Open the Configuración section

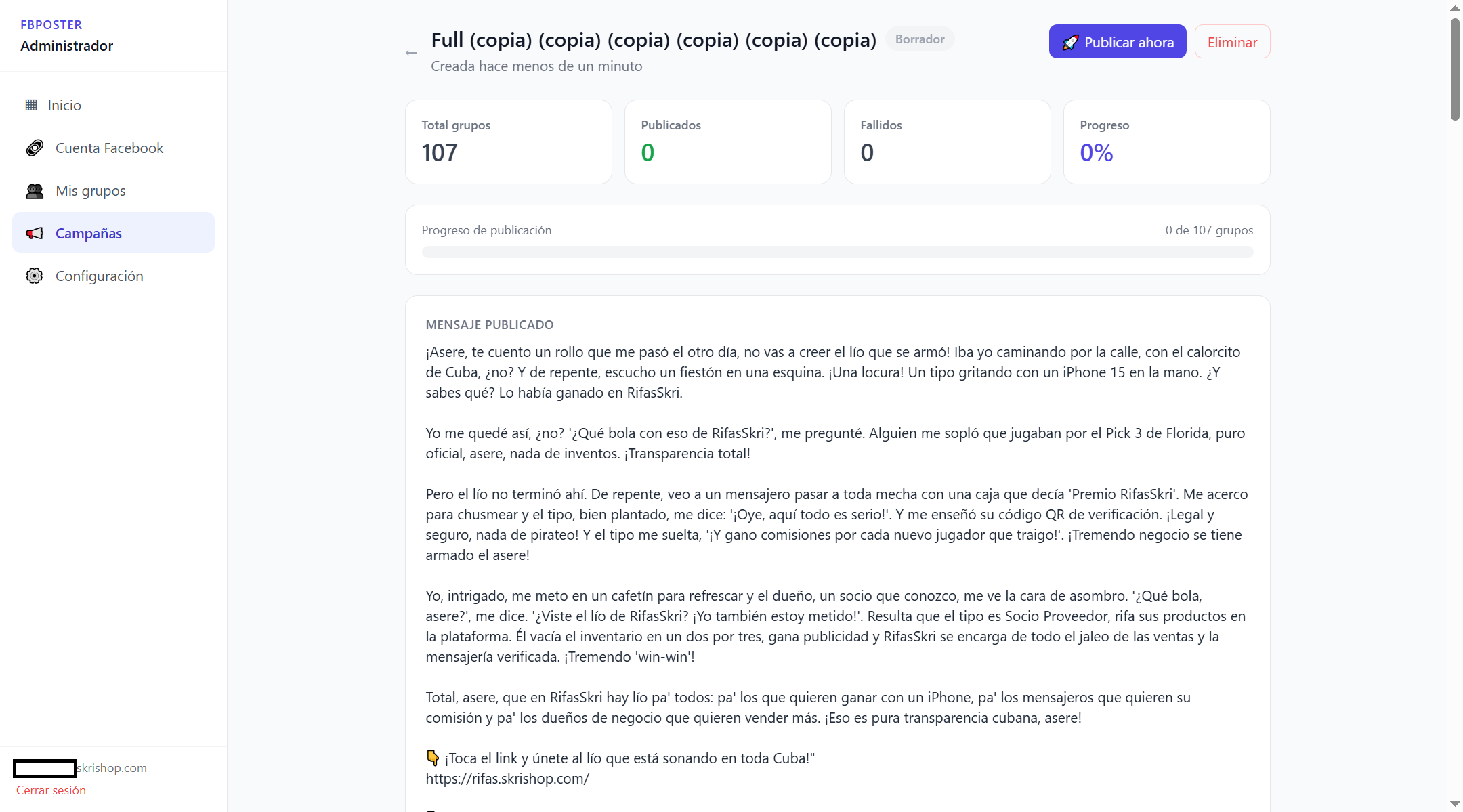(x=113, y=276)
